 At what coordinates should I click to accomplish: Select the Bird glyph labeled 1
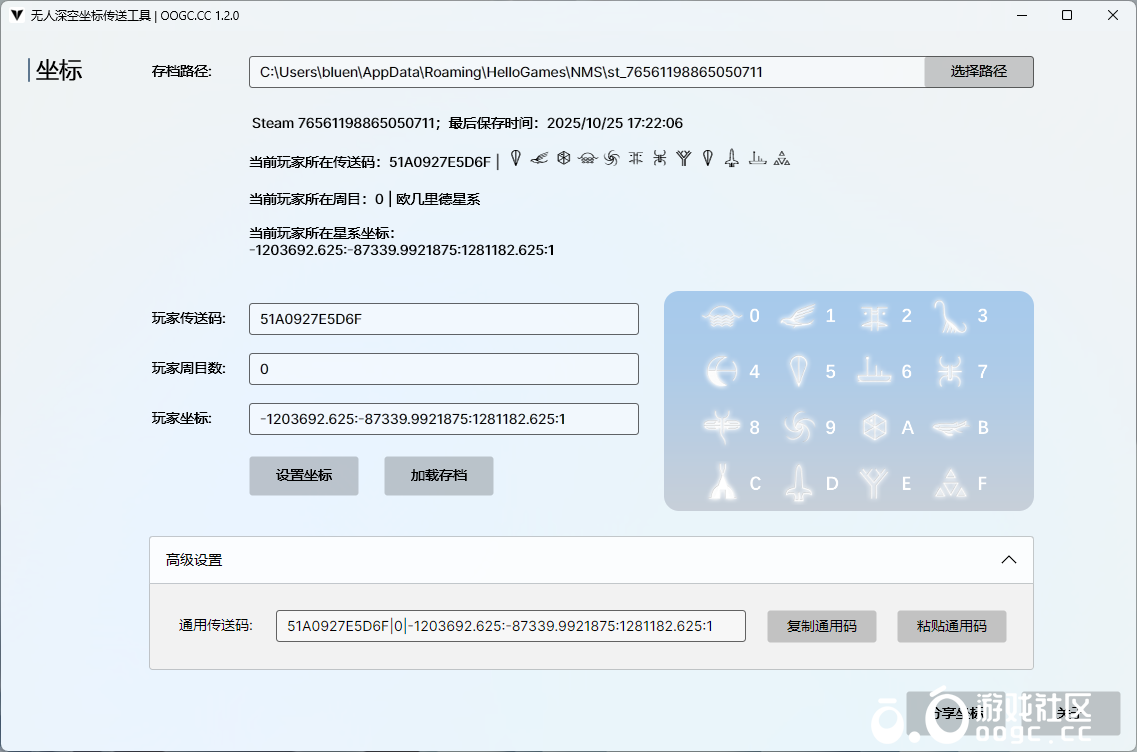pyautogui.click(x=797, y=316)
